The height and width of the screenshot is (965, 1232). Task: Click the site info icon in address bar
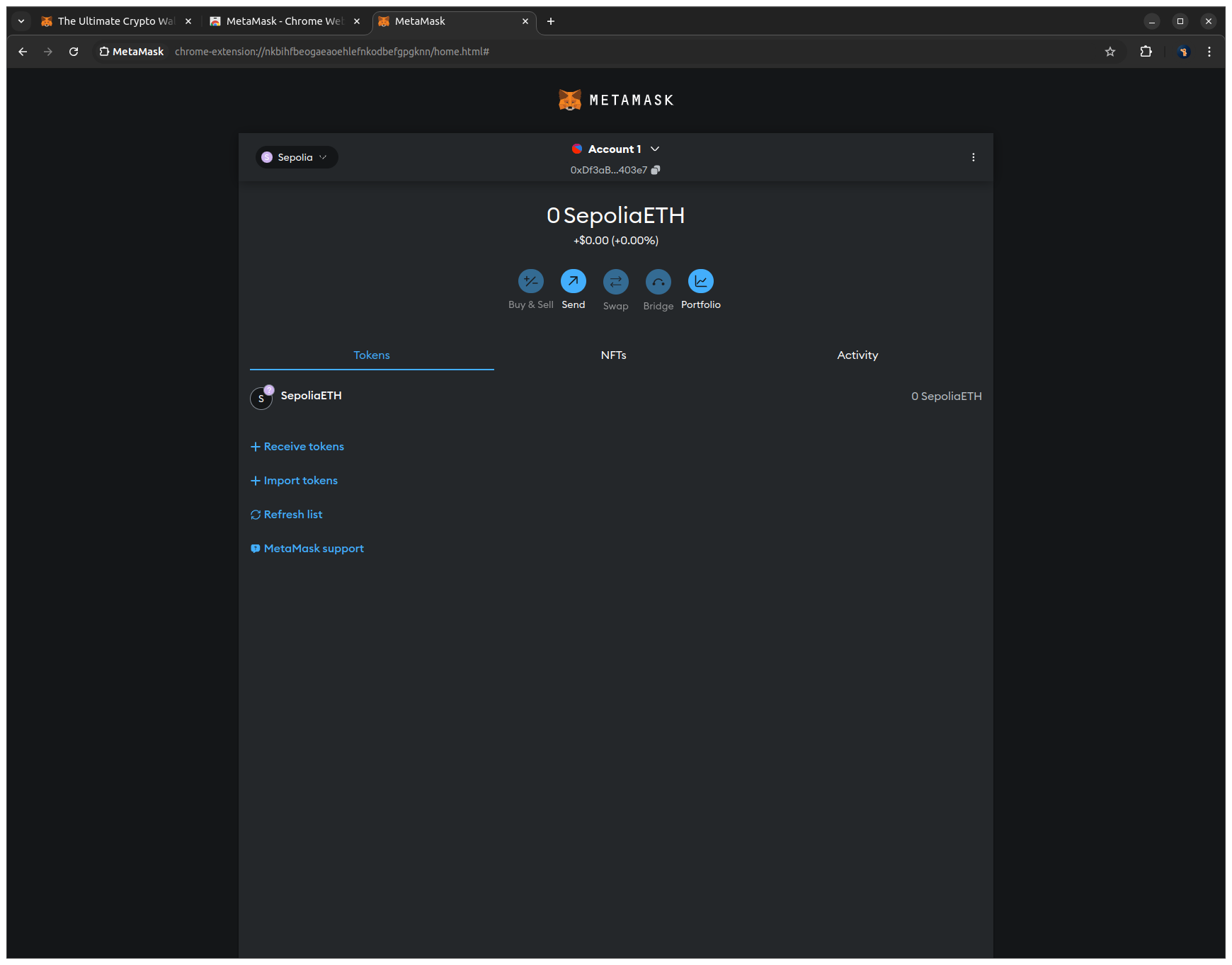click(104, 52)
